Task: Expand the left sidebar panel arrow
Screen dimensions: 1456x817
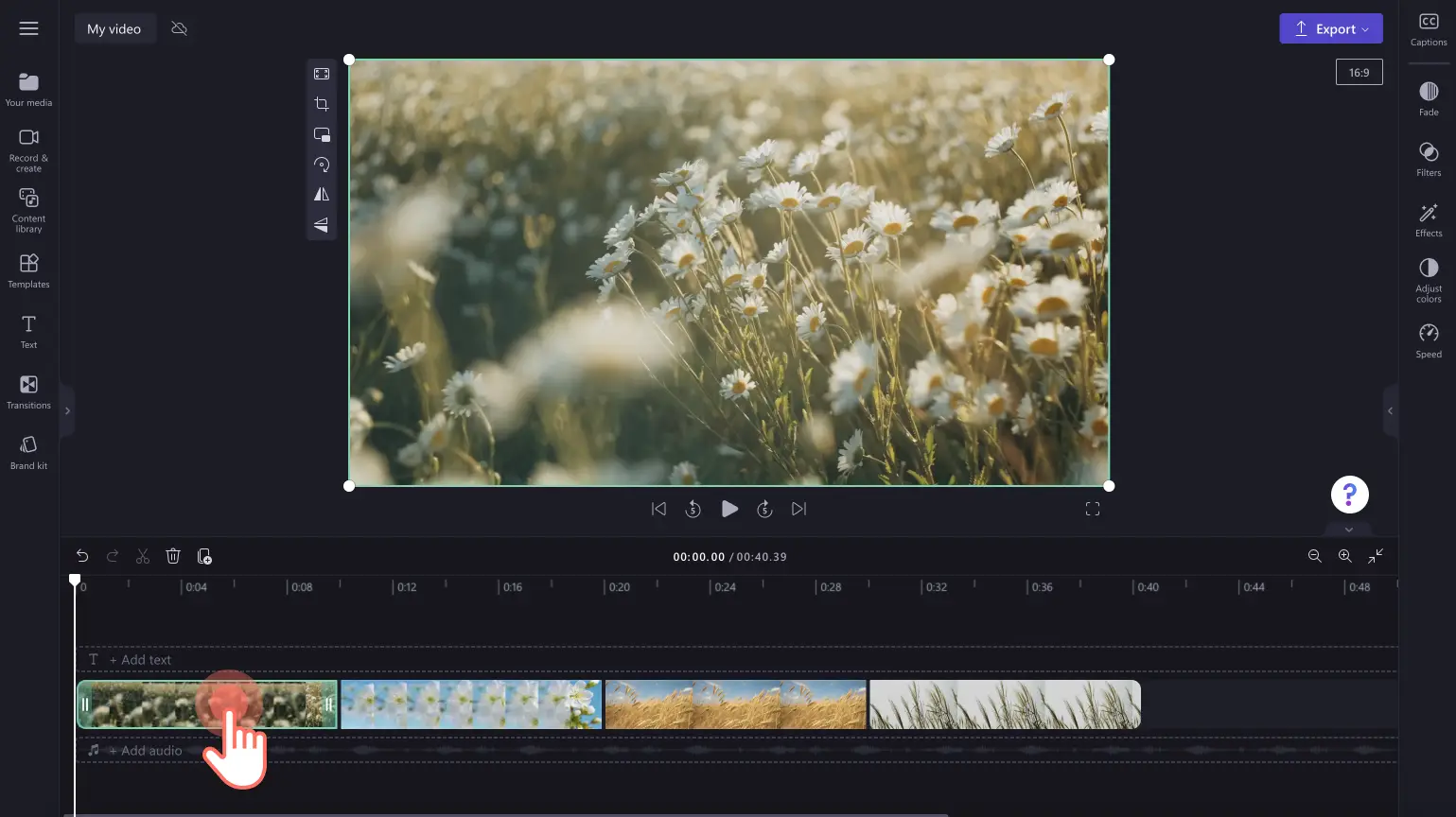Action: click(67, 410)
